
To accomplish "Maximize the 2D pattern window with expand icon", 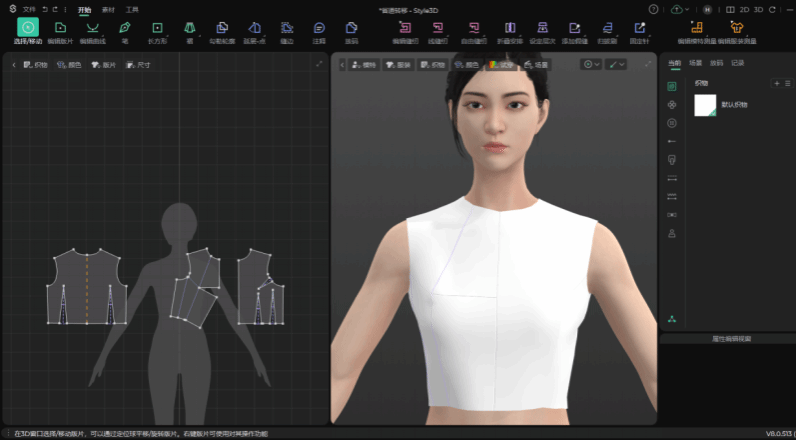I will [x=319, y=64].
